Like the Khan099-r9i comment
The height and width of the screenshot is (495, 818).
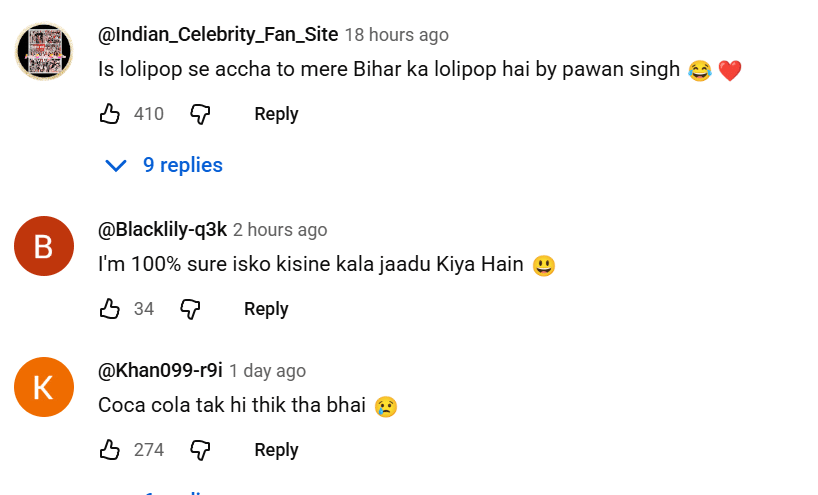click(x=110, y=450)
